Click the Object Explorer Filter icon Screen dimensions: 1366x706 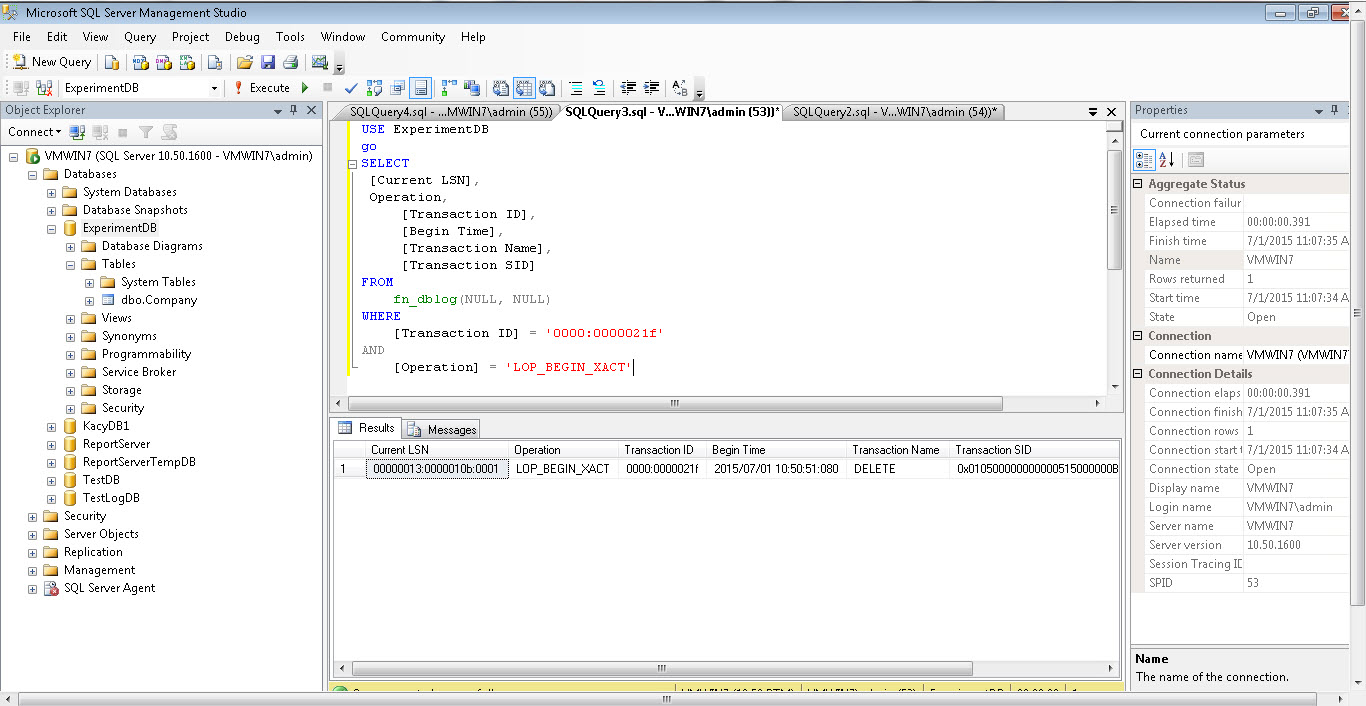(146, 132)
